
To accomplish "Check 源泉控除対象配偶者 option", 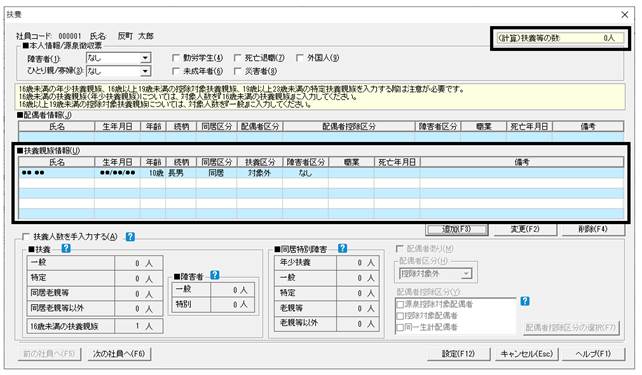I will point(400,305).
